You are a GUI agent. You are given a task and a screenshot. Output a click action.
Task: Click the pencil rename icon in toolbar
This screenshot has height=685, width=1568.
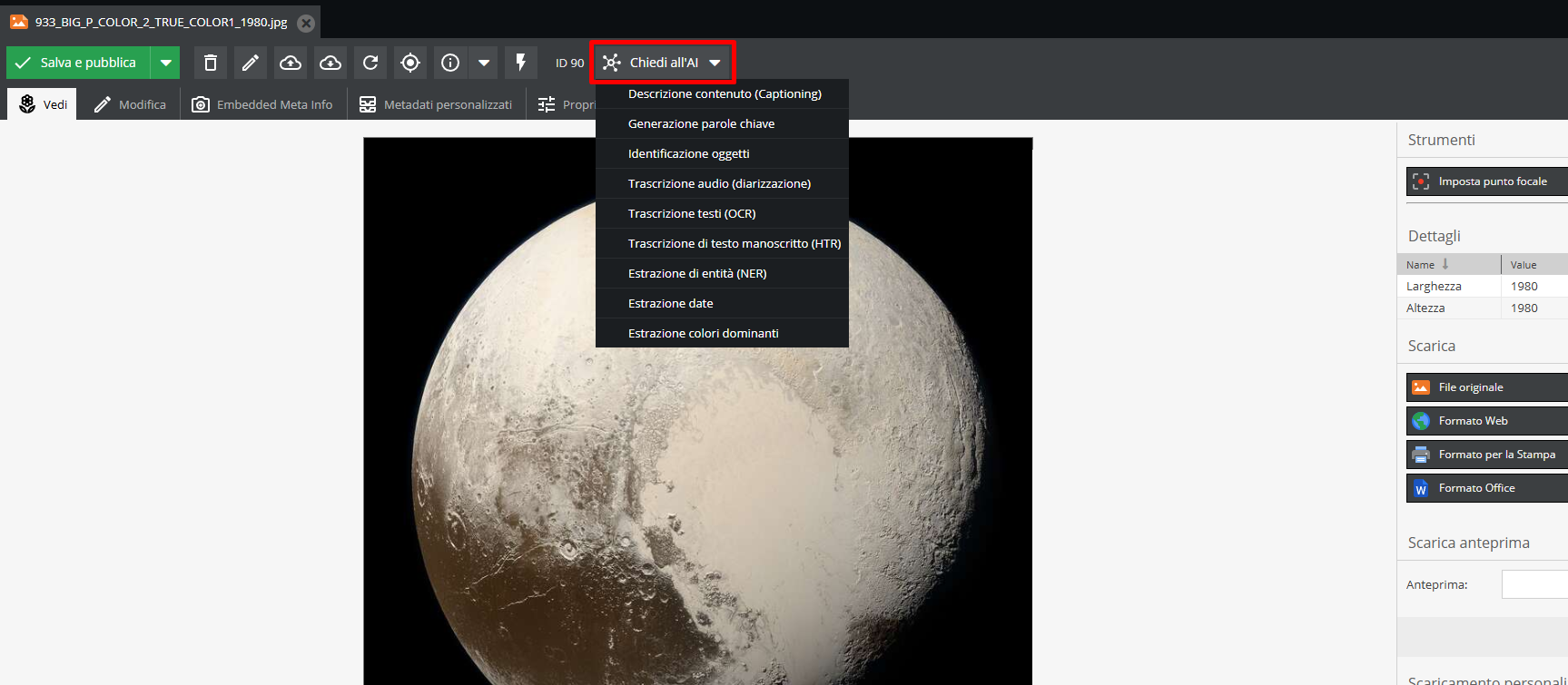(251, 63)
